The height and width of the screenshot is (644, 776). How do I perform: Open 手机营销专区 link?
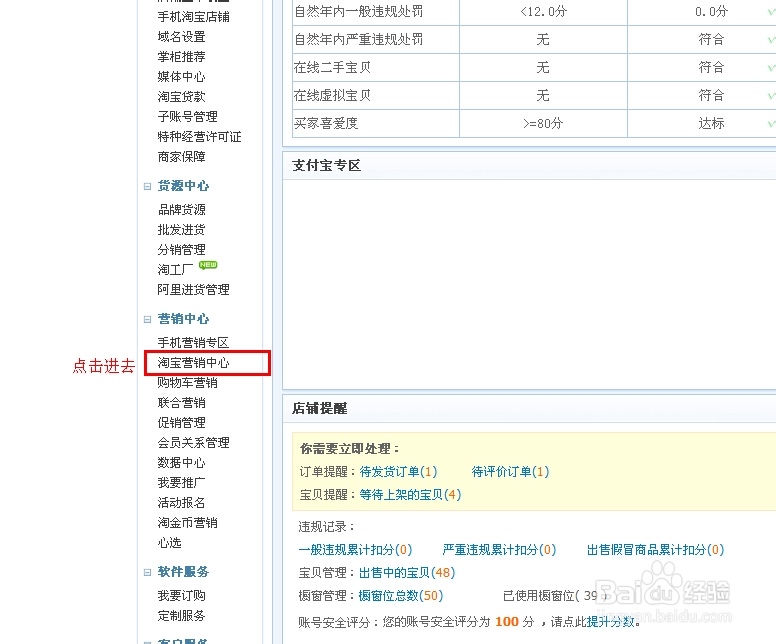click(193, 343)
